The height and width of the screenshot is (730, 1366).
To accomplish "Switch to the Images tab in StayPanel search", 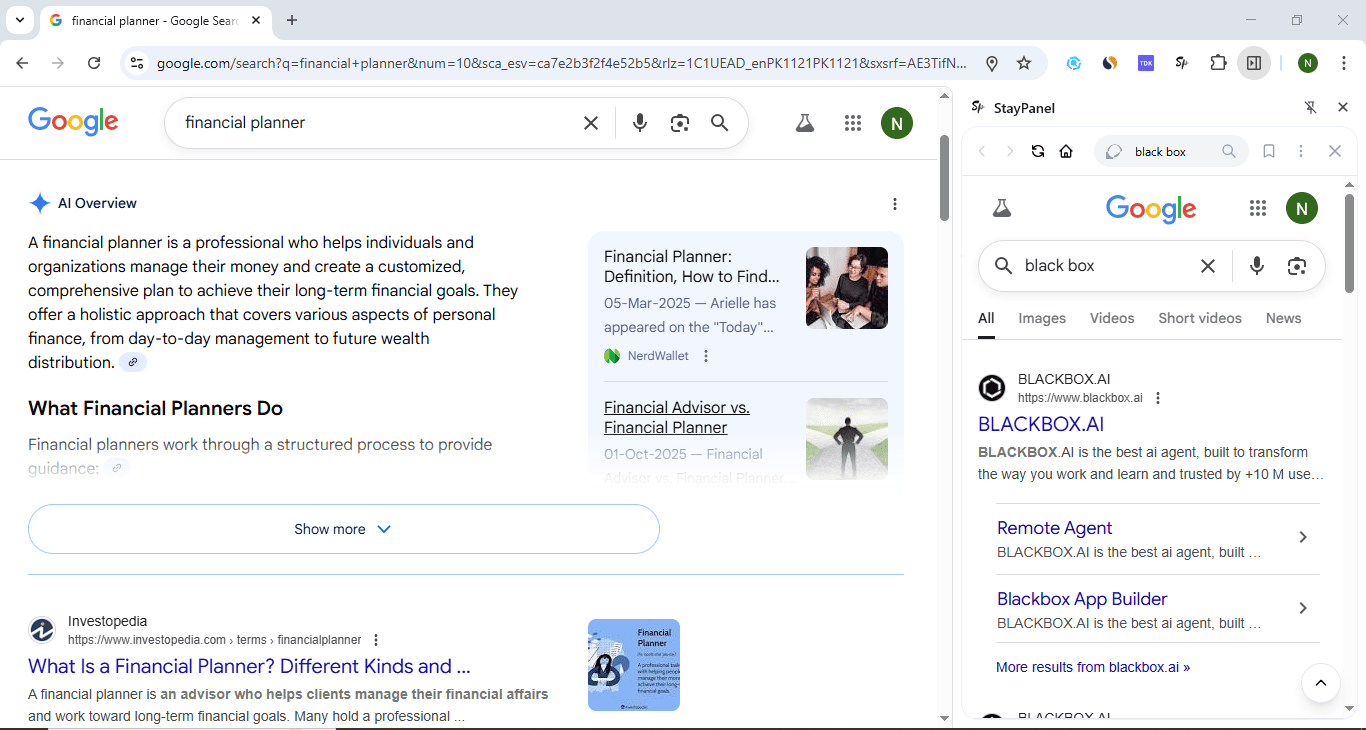I will [1041, 317].
